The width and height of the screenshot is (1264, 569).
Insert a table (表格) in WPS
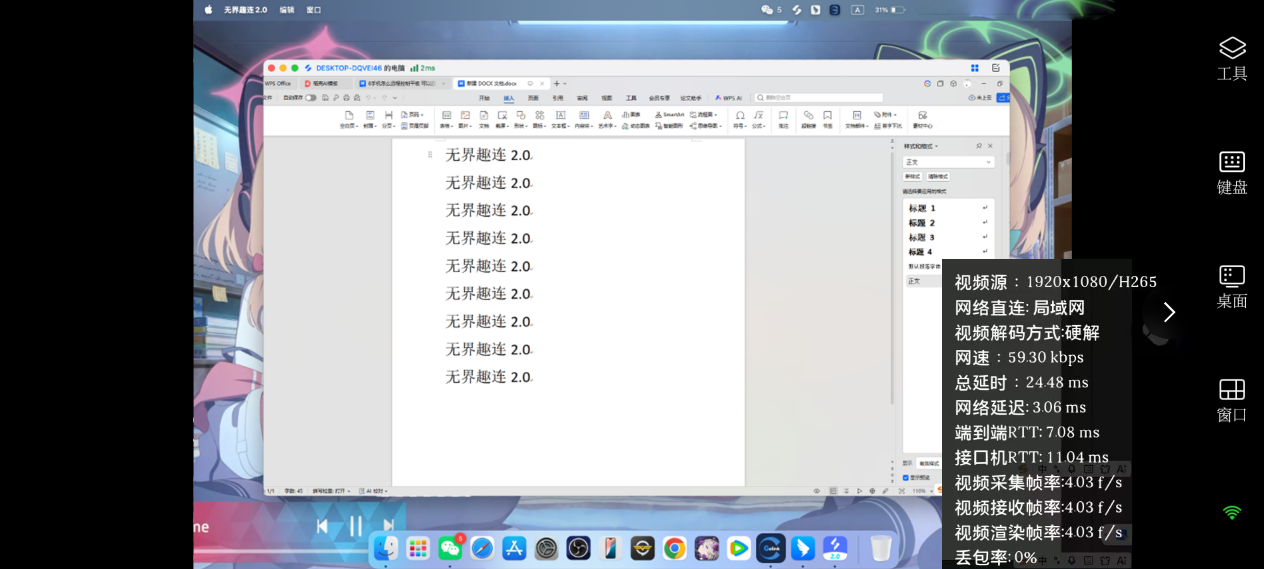tap(446, 121)
